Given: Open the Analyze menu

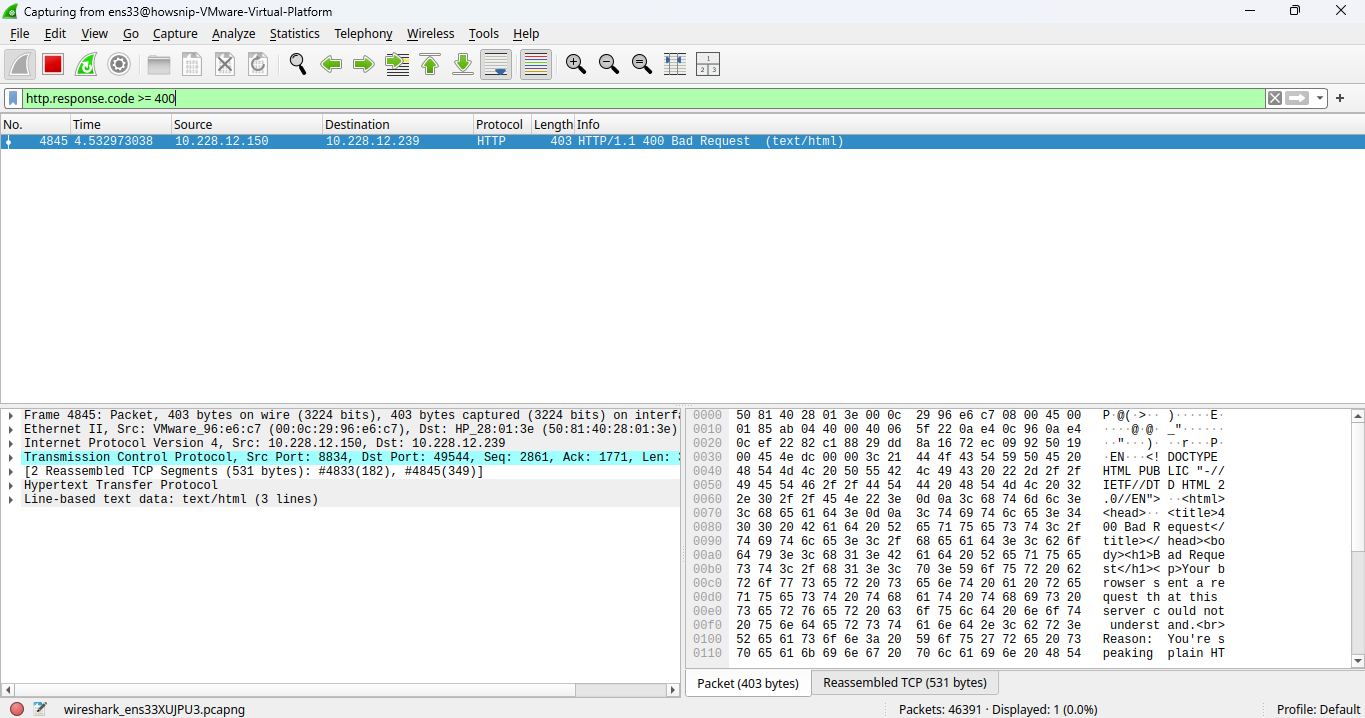Looking at the screenshot, I should click(x=234, y=33).
